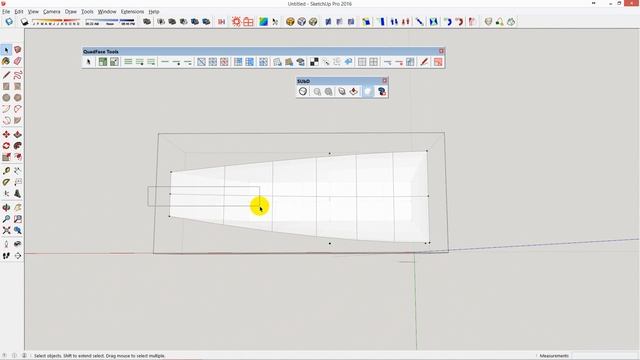Select the Section Plane tool

point(18,256)
